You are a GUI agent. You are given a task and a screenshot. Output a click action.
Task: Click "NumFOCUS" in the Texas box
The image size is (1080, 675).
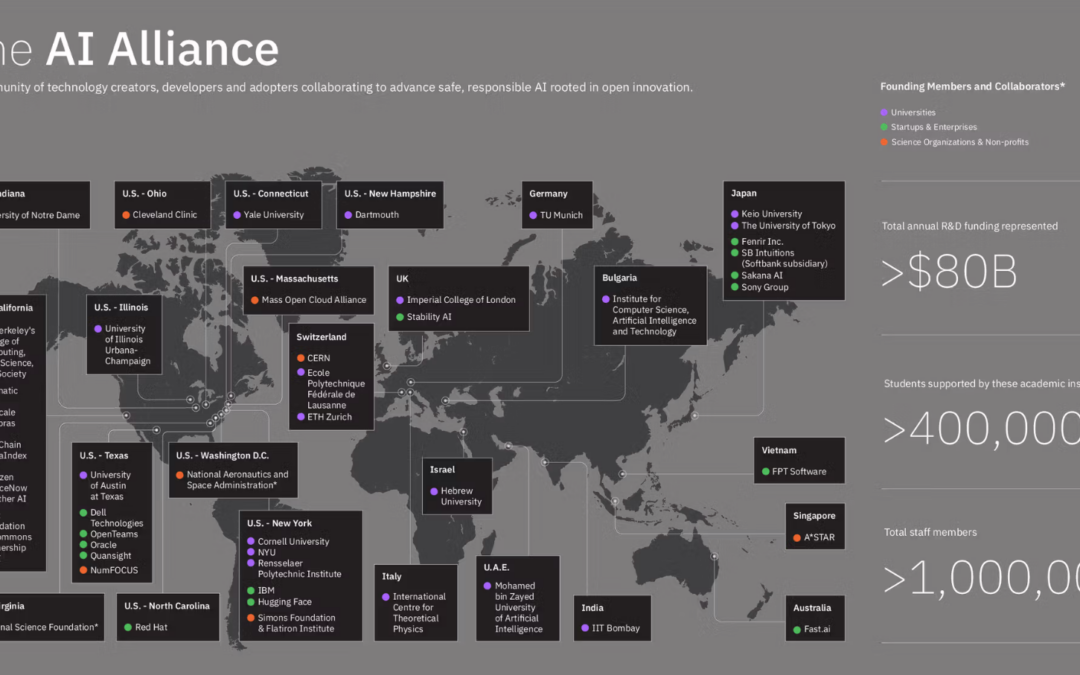point(114,570)
